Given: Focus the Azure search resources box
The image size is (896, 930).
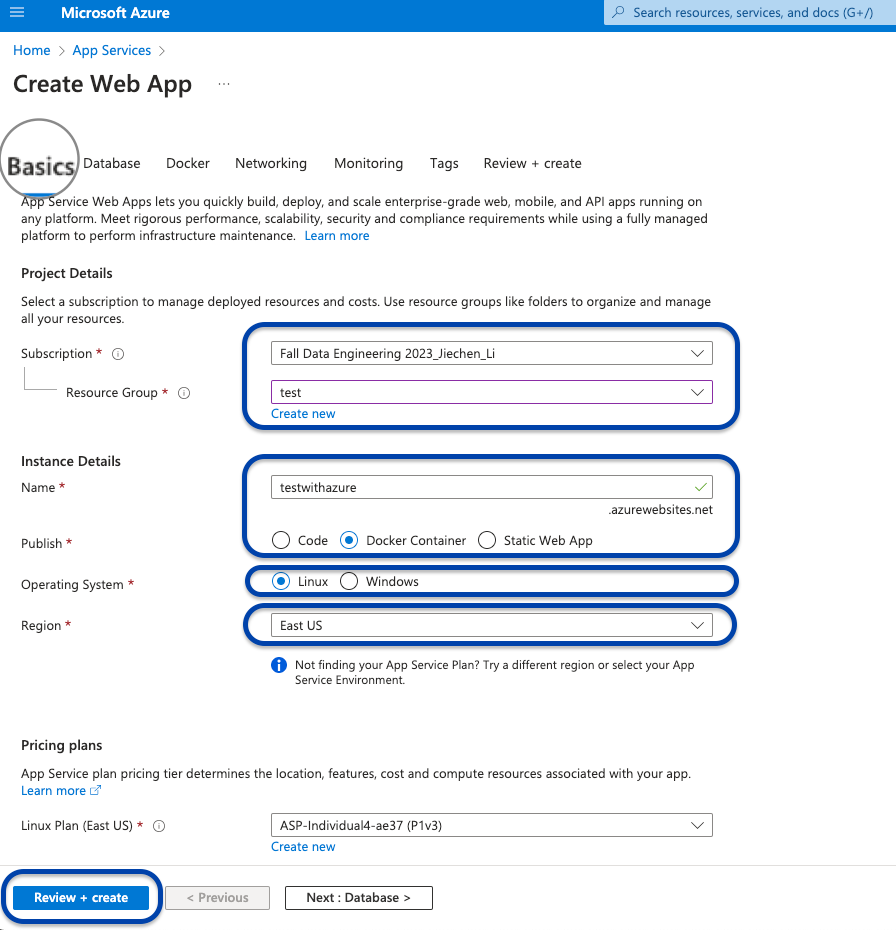Looking at the screenshot, I should point(750,12).
